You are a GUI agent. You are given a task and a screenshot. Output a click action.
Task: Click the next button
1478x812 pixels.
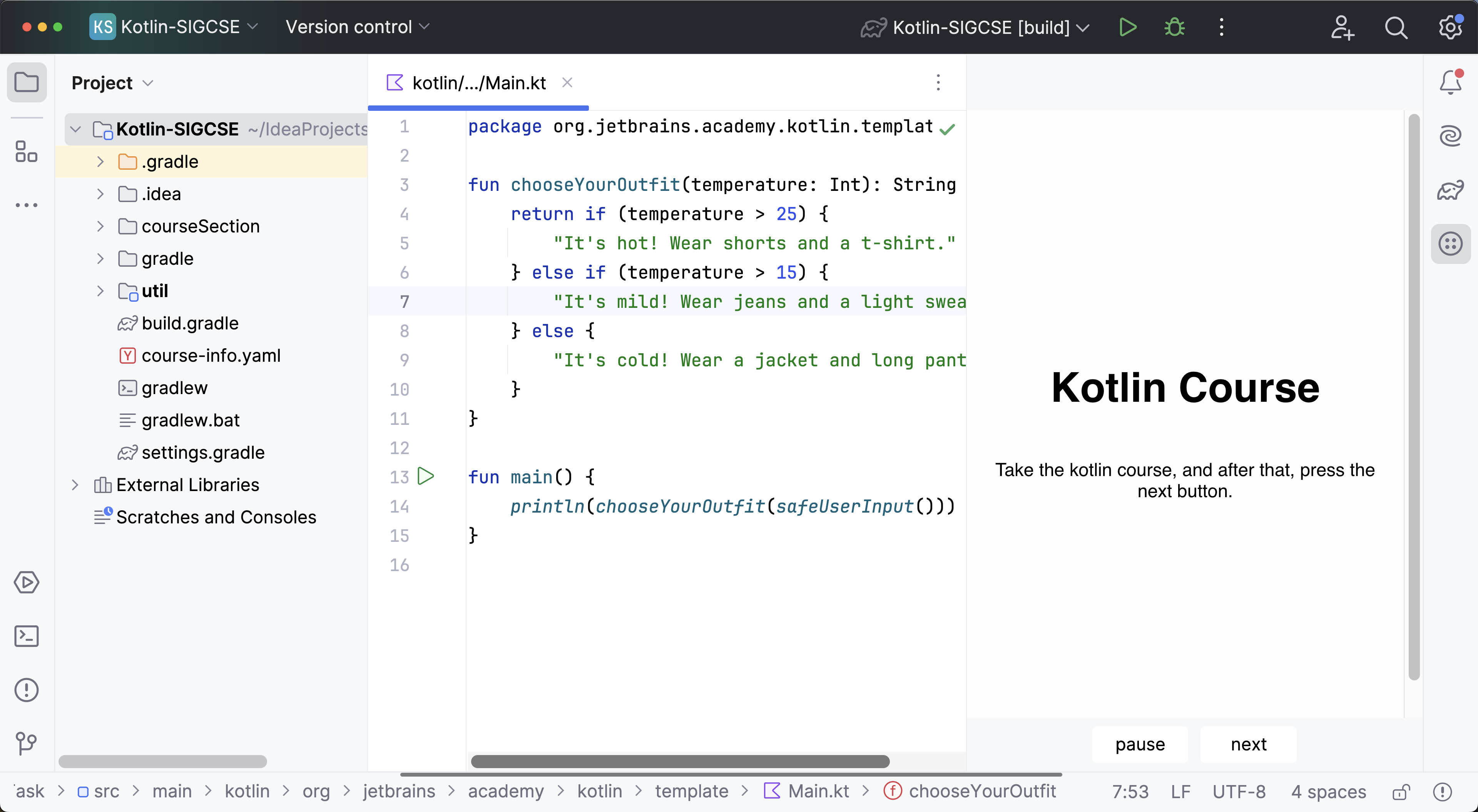[1249, 744]
